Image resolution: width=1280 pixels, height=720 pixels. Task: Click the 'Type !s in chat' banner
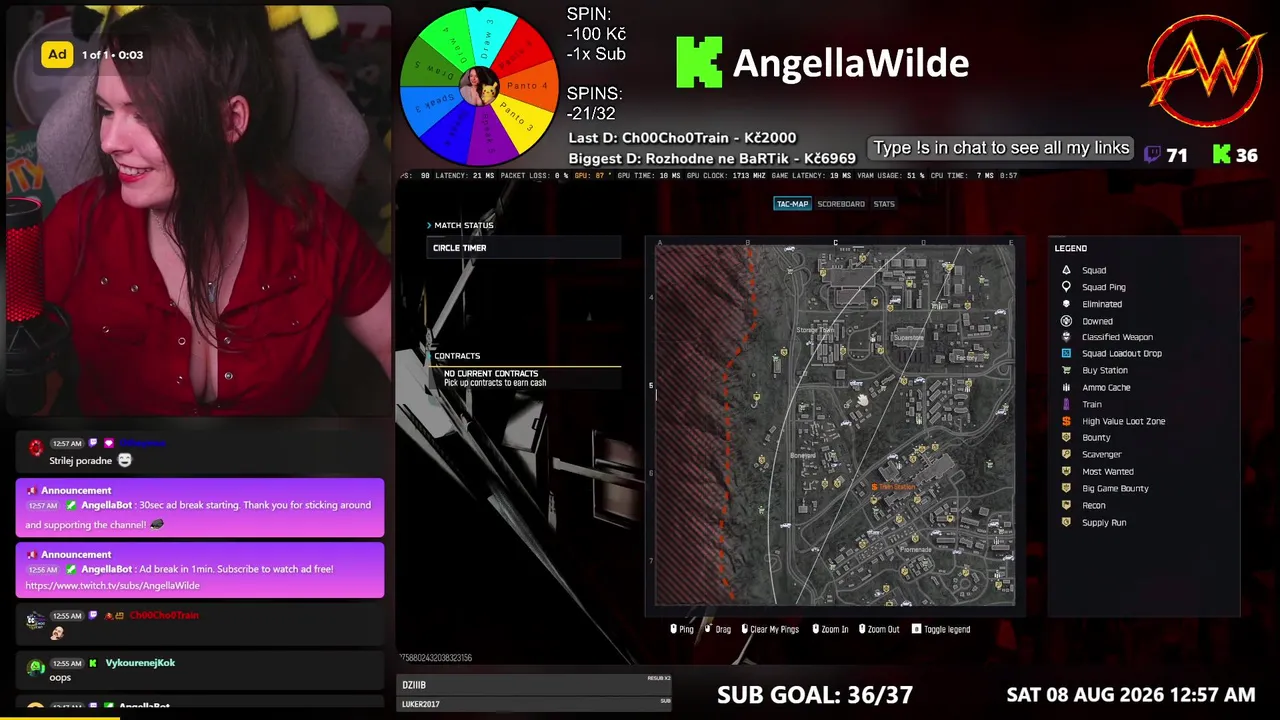1001,148
